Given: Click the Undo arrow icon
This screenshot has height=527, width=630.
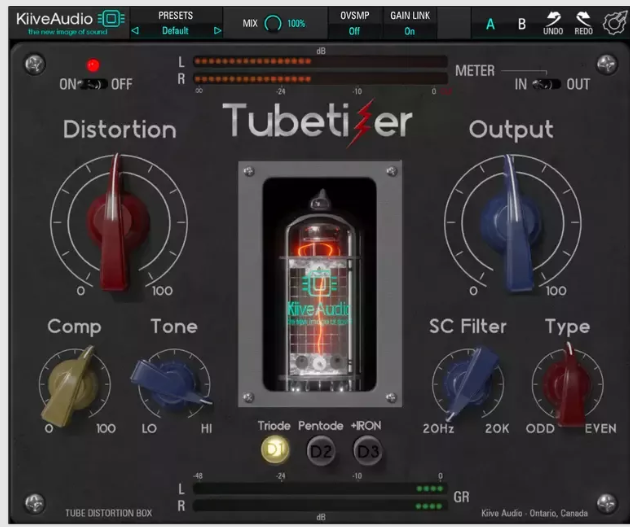Looking at the screenshot, I should point(553,18).
